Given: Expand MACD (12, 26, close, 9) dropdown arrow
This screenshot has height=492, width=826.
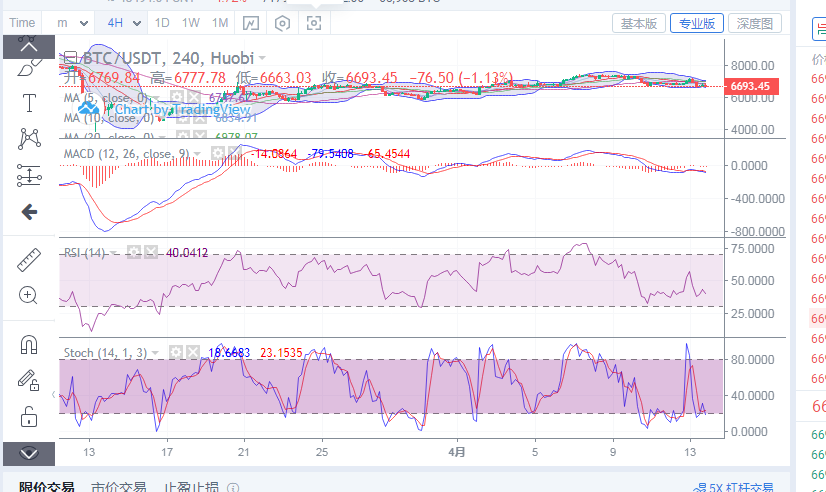Looking at the screenshot, I should click(x=198, y=154).
